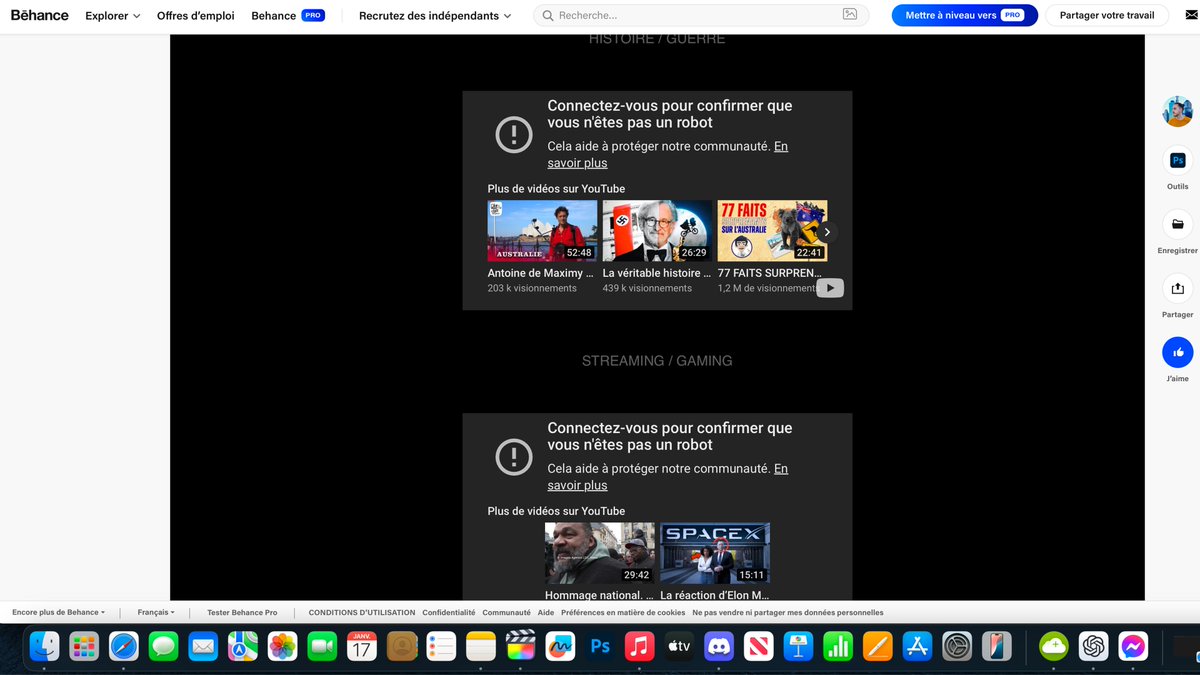Open Préférences en matière de cookies link
1200x675 pixels.
click(623, 612)
